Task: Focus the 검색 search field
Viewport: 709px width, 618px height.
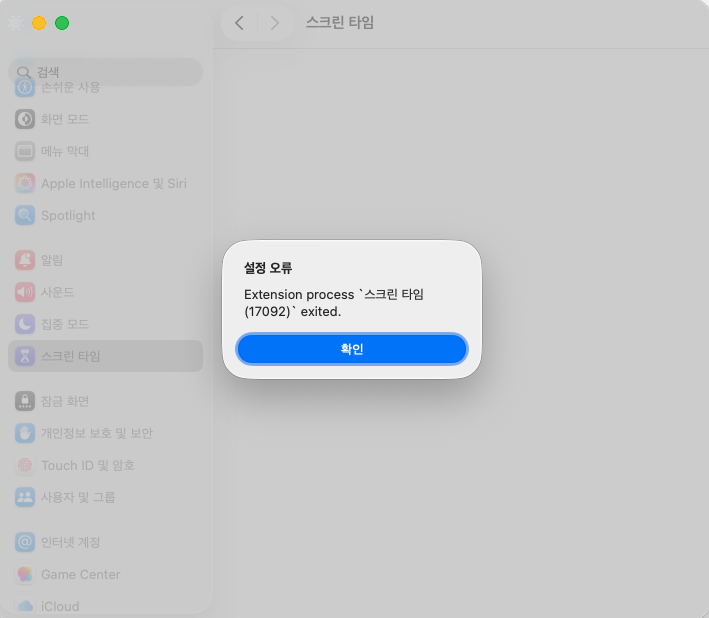Action: [110, 72]
